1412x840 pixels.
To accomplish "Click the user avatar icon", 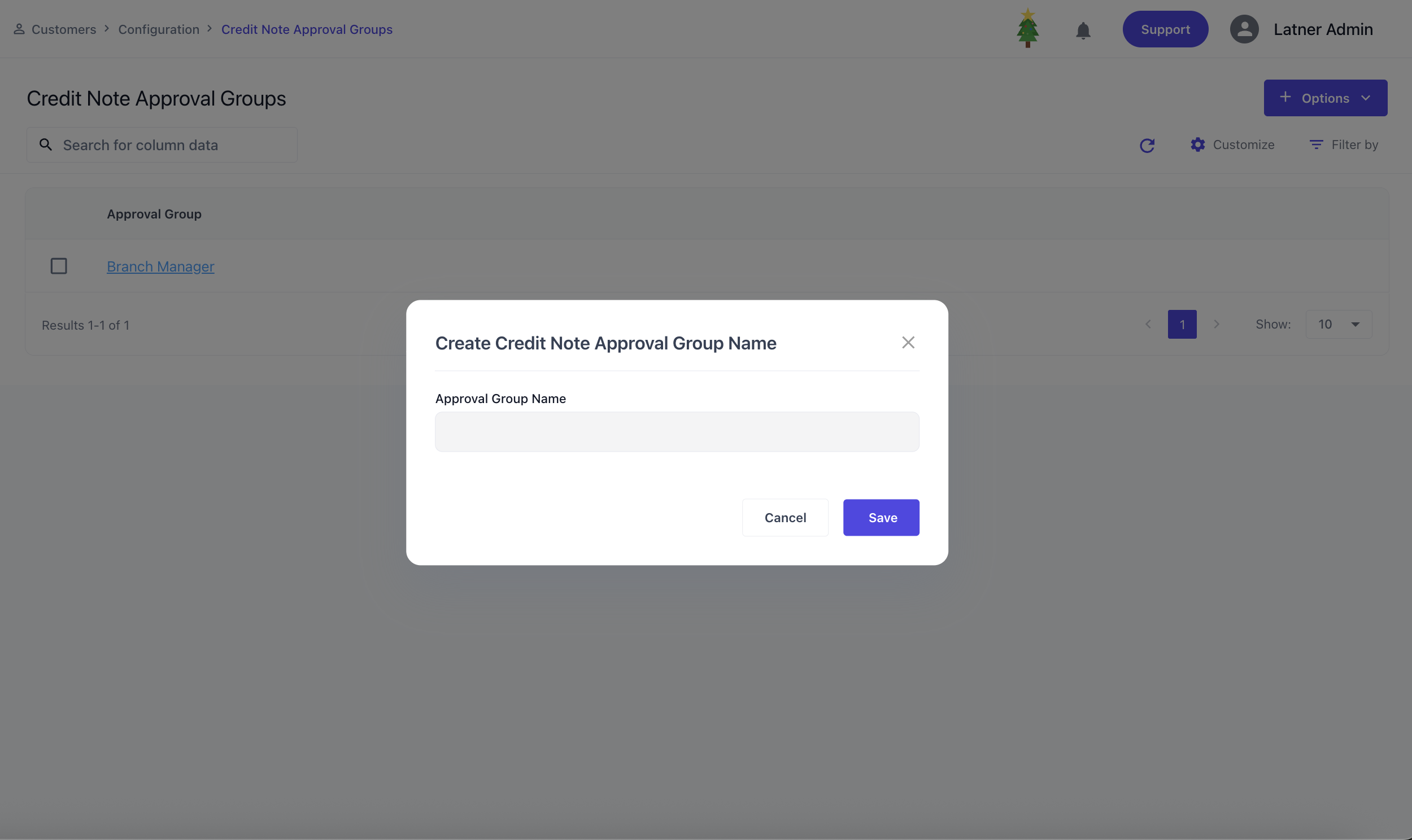I will [x=1244, y=29].
